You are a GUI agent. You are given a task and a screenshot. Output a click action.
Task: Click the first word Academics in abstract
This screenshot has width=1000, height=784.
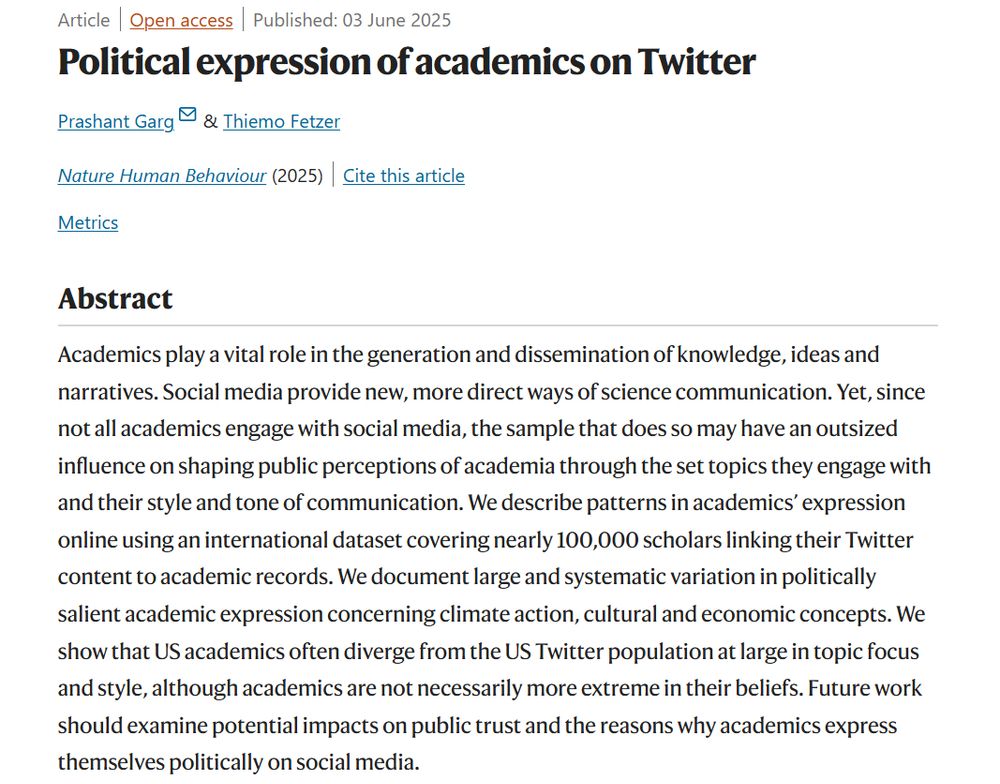[x=109, y=354]
